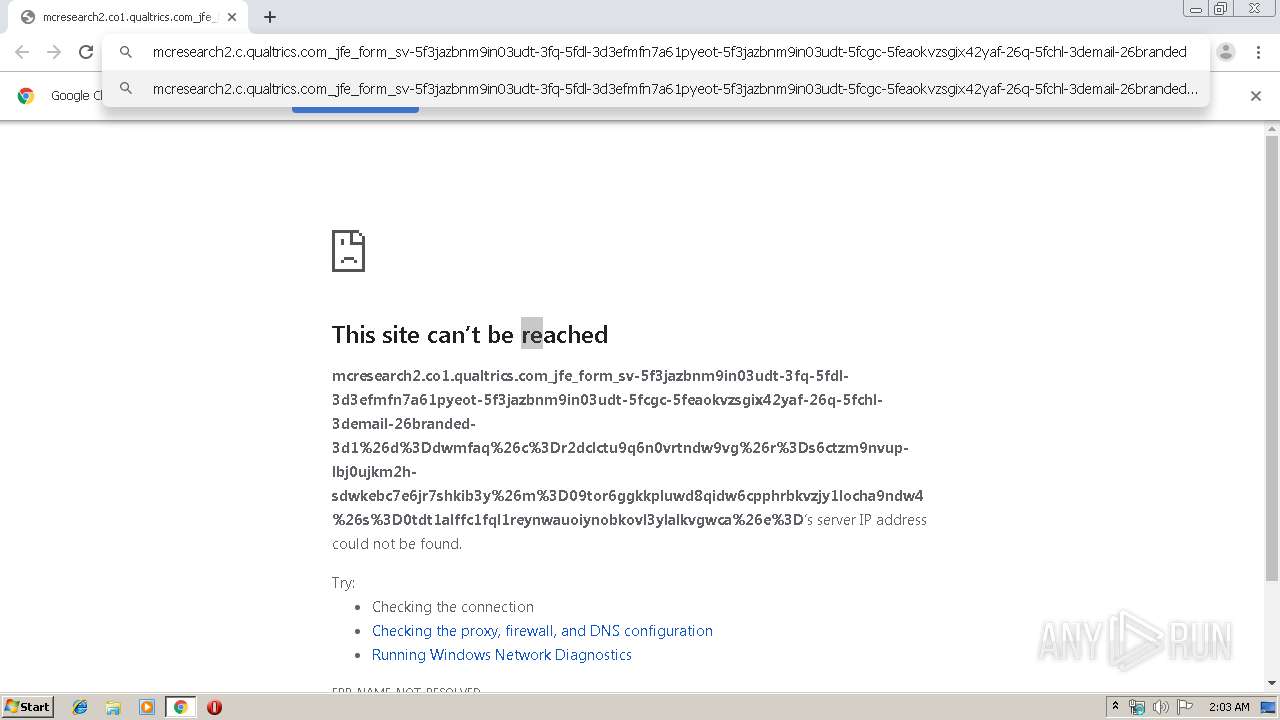Close the mcresearch2 qualtrics tab
The height and width of the screenshot is (720, 1280).
[231, 17]
